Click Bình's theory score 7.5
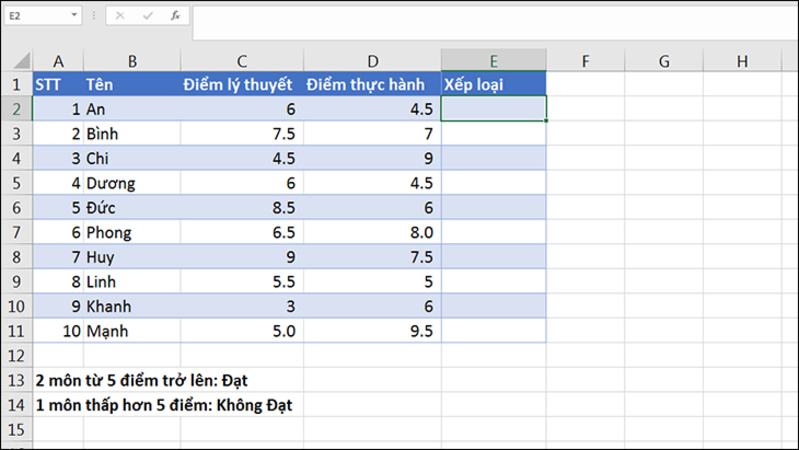The height and width of the screenshot is (450, 799). point(242,134)
